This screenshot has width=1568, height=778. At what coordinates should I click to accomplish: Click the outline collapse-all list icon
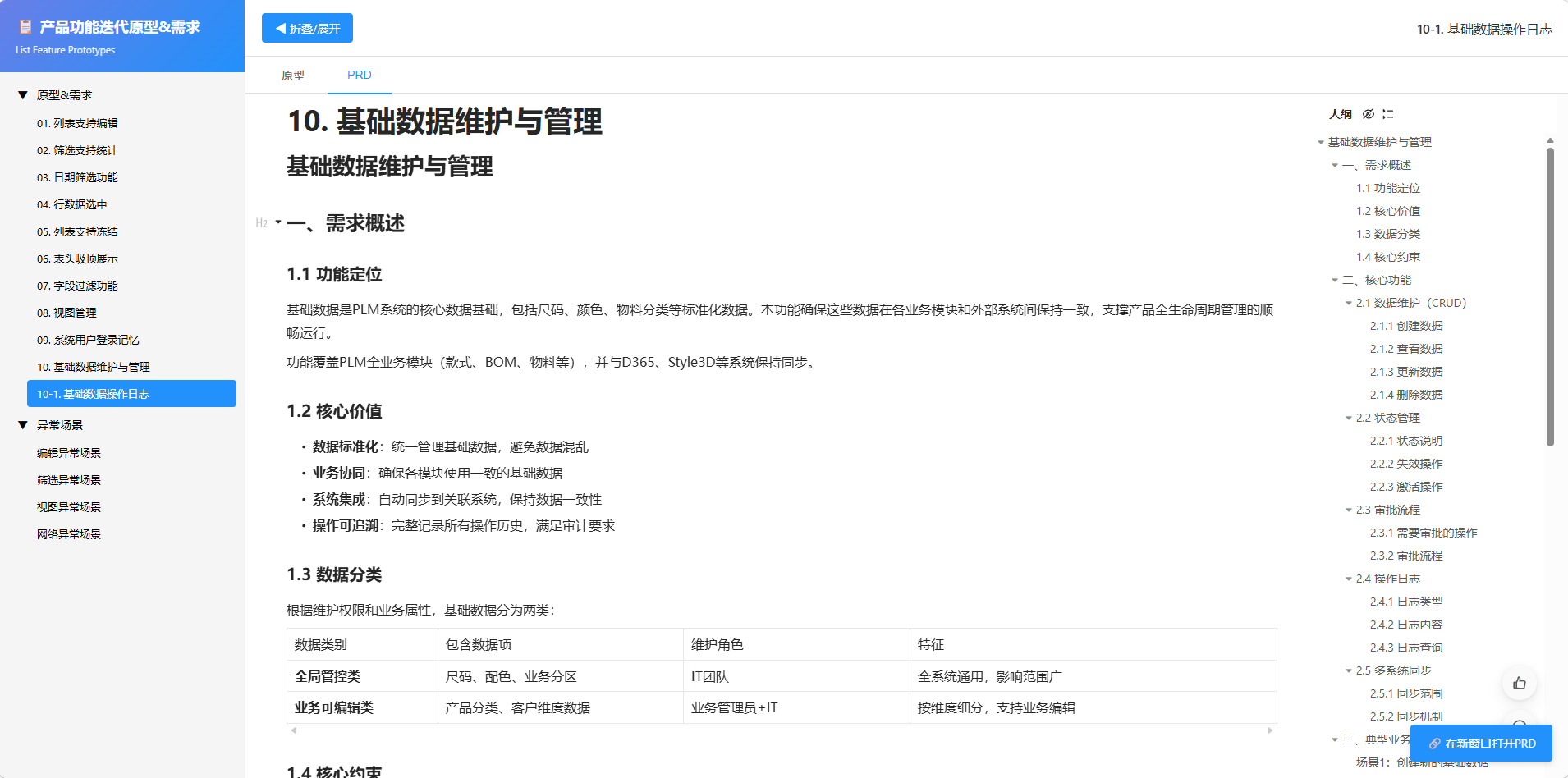tap(1387, 114)
